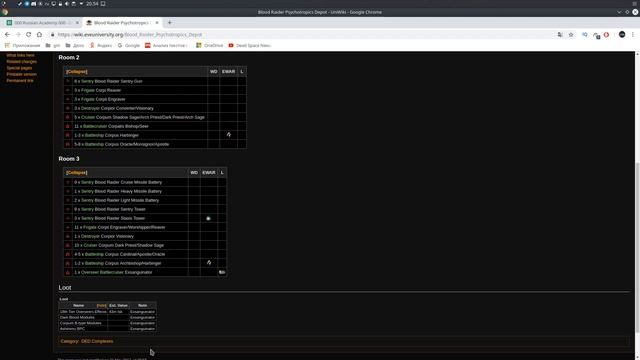
Task: View site security lock info
Action: tap(53, 35)
